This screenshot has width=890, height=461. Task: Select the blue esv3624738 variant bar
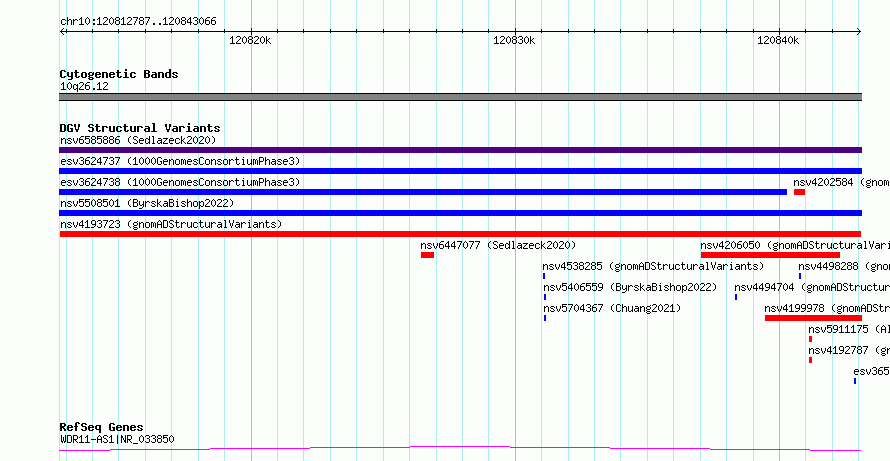click(x=423, y=192)
